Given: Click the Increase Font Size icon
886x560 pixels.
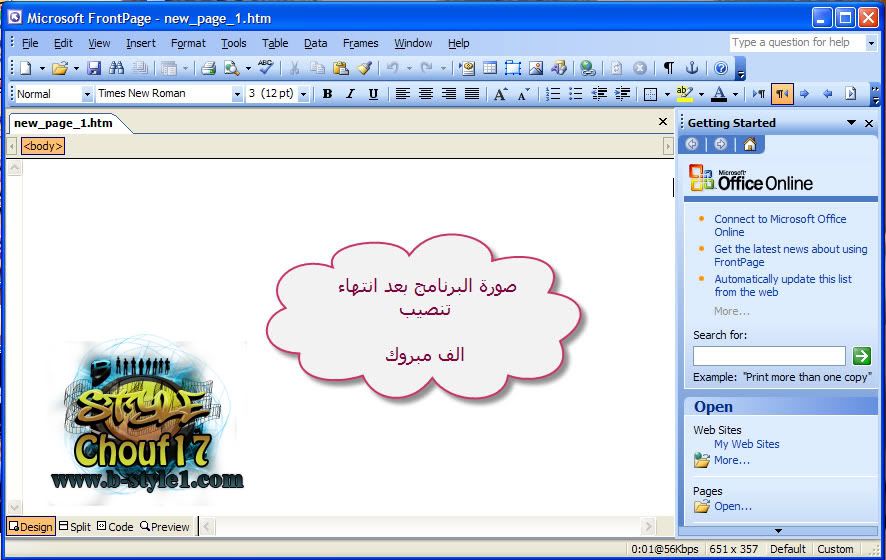Looking at the screenshot, I should 500,94.
